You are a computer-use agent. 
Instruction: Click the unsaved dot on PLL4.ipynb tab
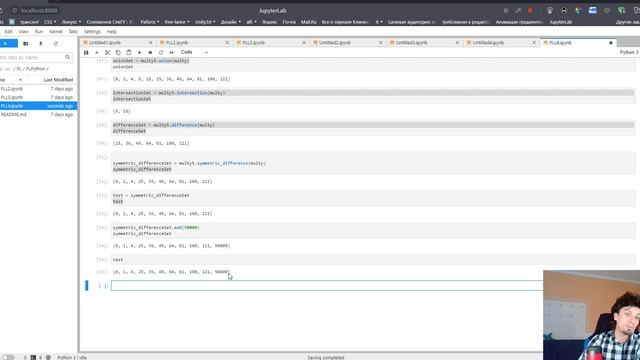pos(611,42)
